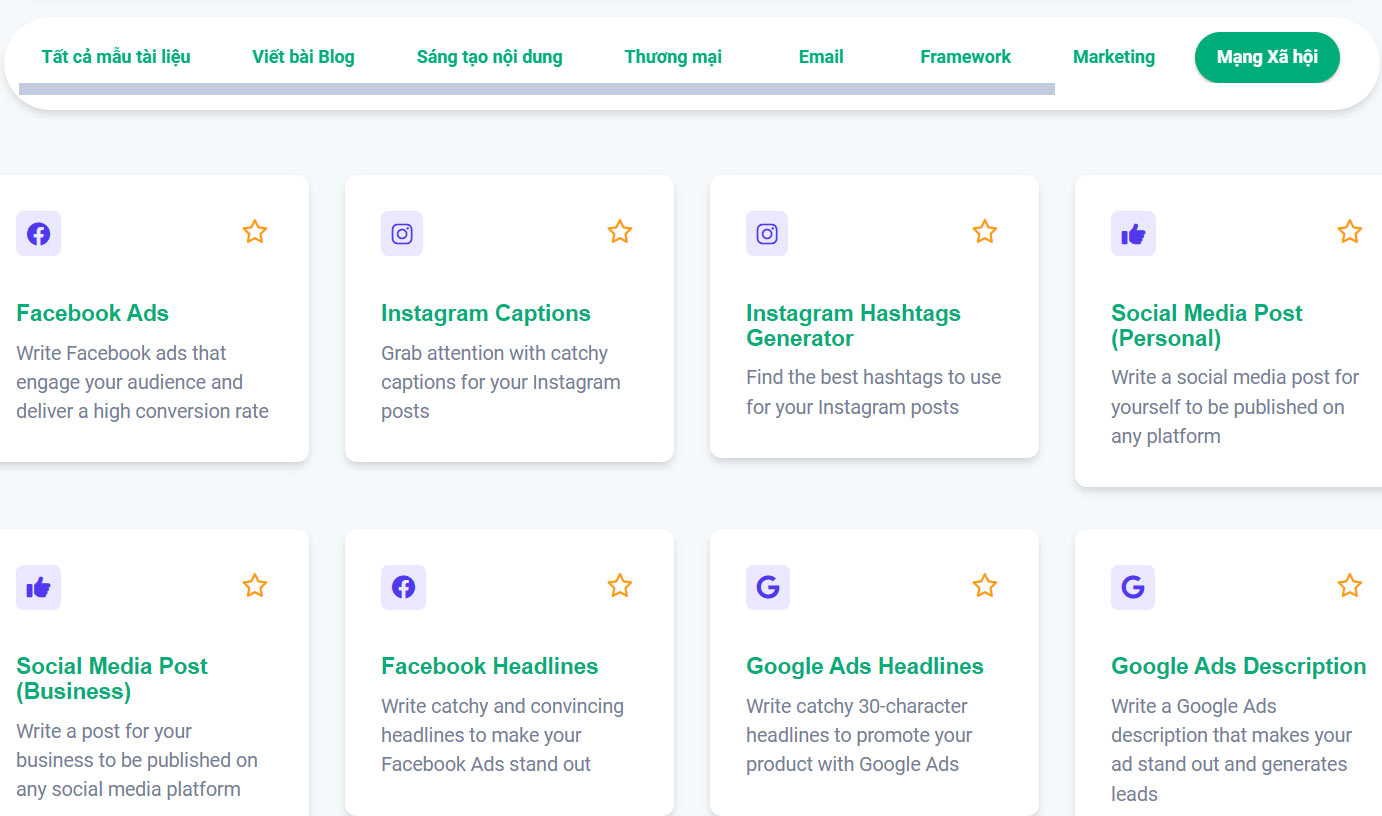This screenshot has height=816, width=1382.
Task: Select the active Mạng Xã hội button
Action: (x=1266, y=57)
